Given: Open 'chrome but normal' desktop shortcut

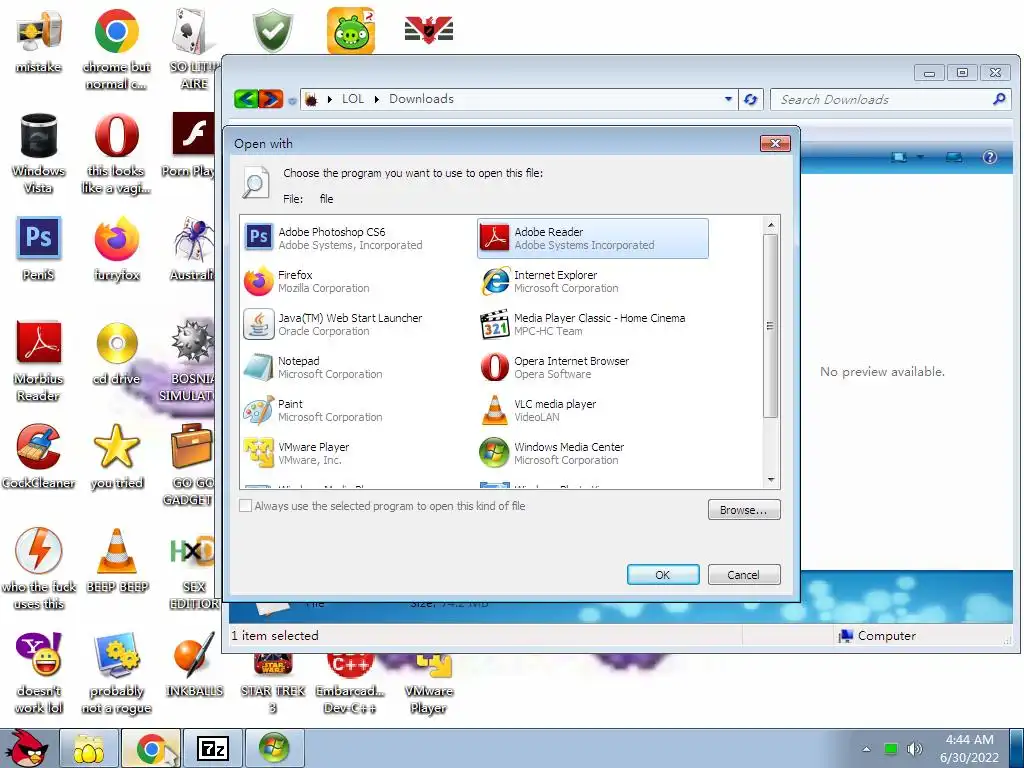Looking at the screenshot, I should 116,49.
